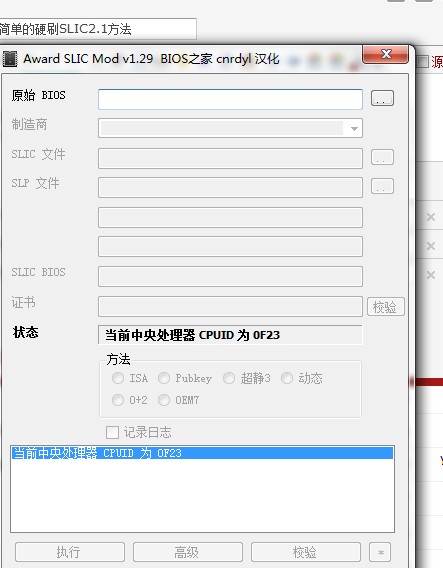Screen dimensions: 443x568
Task: Click the 状态 CPUID status text box
Action: coord(230,335)
